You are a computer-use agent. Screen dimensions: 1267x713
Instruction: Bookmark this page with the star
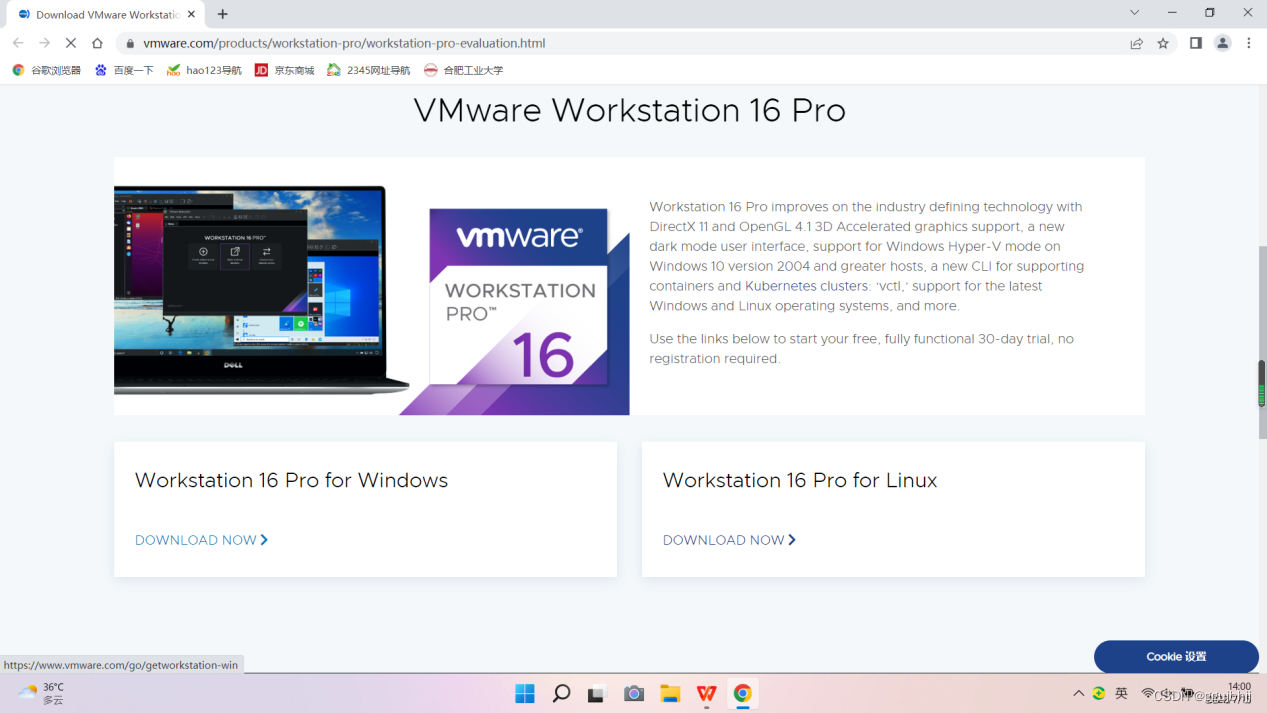point(1163,43)
